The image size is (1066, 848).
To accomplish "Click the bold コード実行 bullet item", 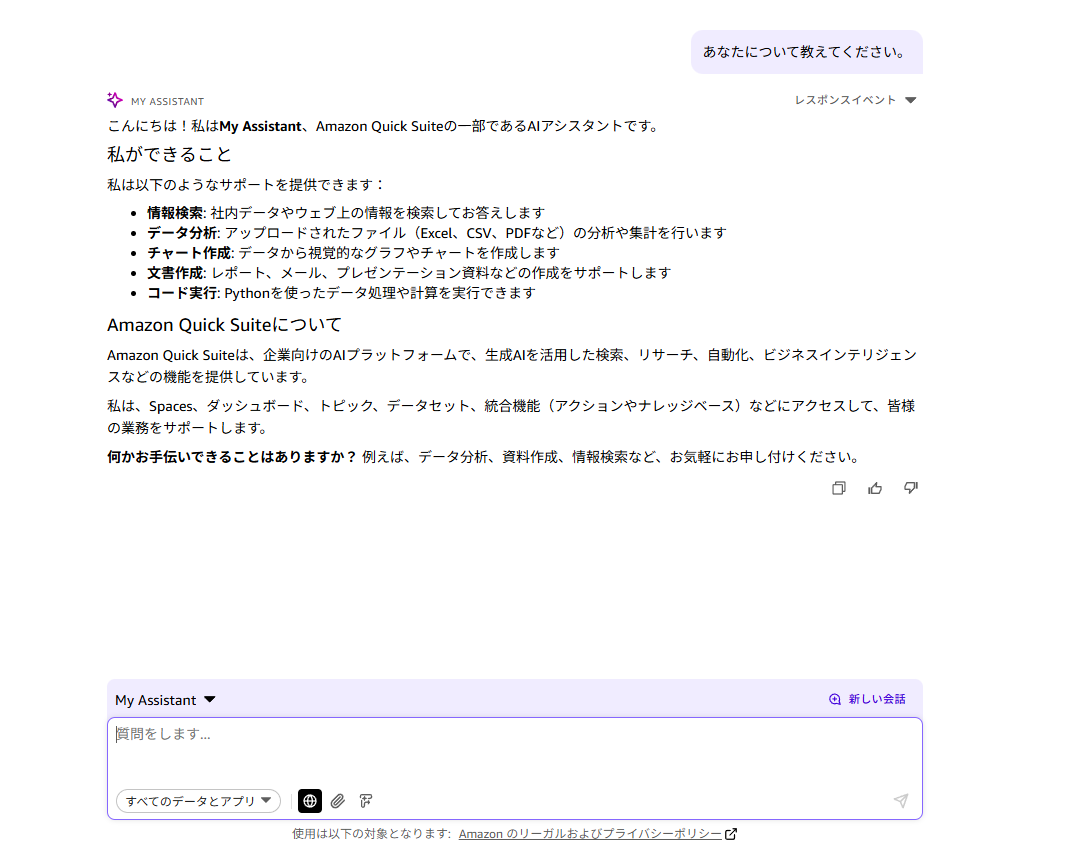I will pos(181,293).
